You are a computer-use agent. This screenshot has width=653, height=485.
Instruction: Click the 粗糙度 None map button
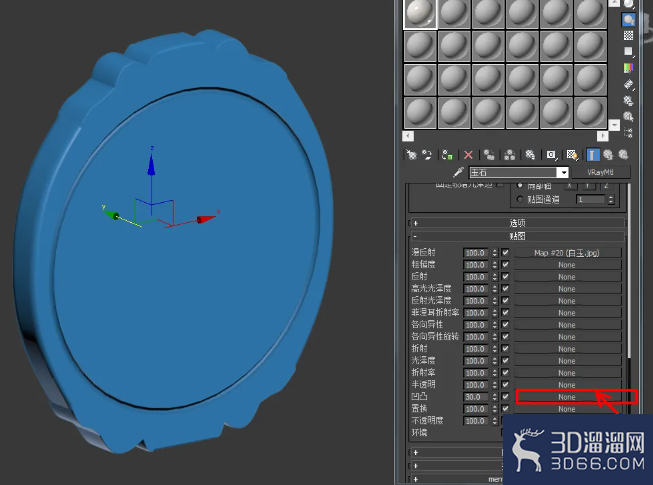click(x=568, y=265)
